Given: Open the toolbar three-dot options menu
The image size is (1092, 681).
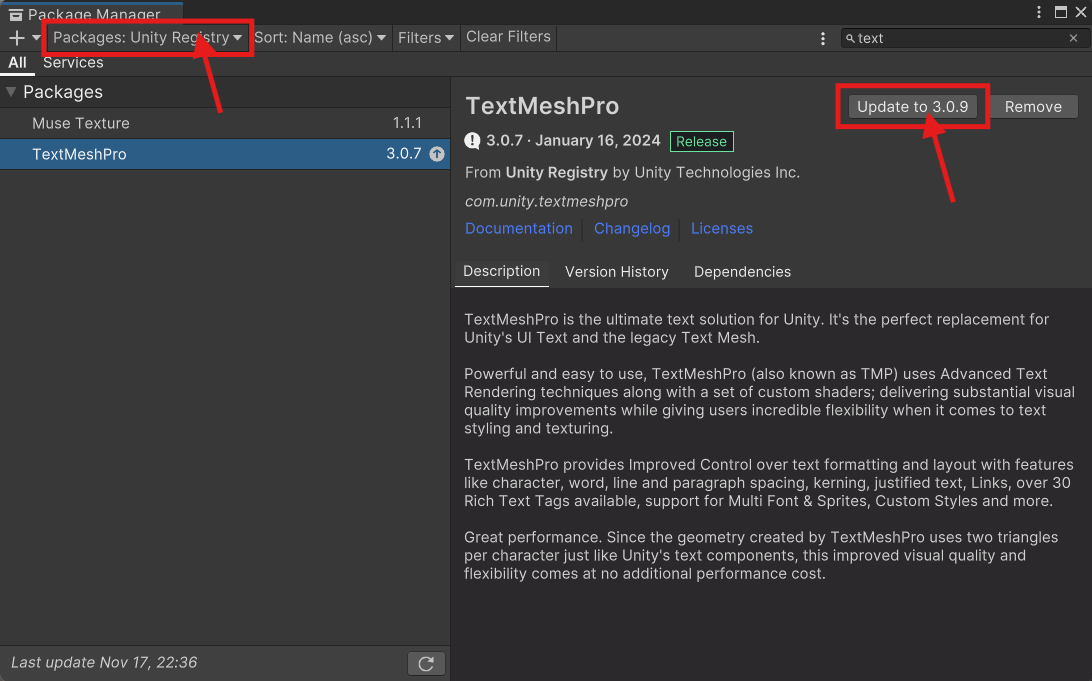Looking at the screenshot, I should 822,38.
